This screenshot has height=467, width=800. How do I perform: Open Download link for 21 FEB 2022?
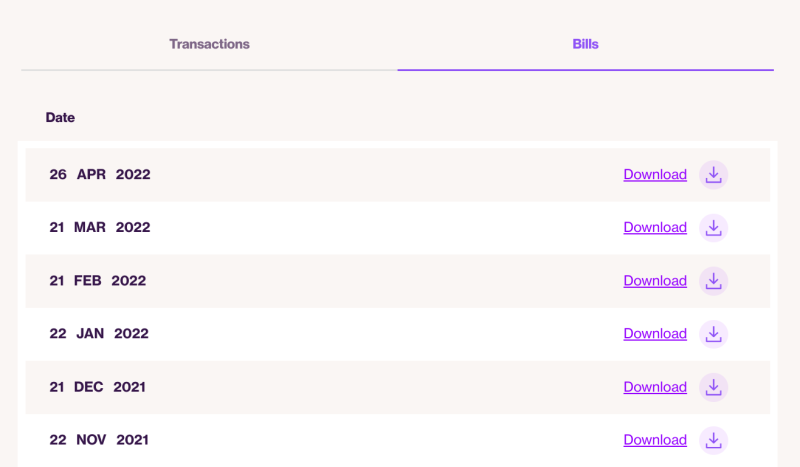coord(655,281)
